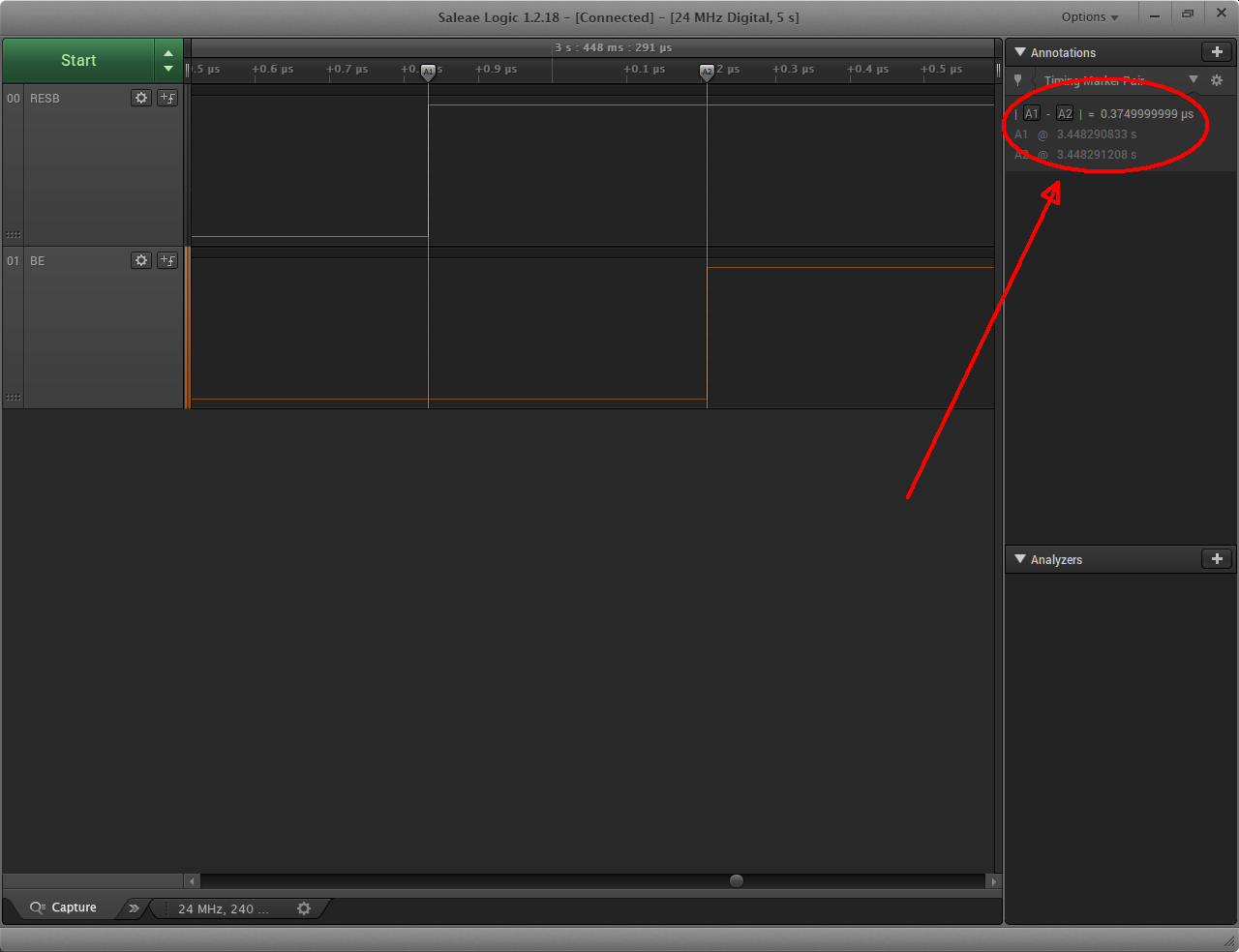Open the Options menu

pyautogui.click(x=1089, y=17)
